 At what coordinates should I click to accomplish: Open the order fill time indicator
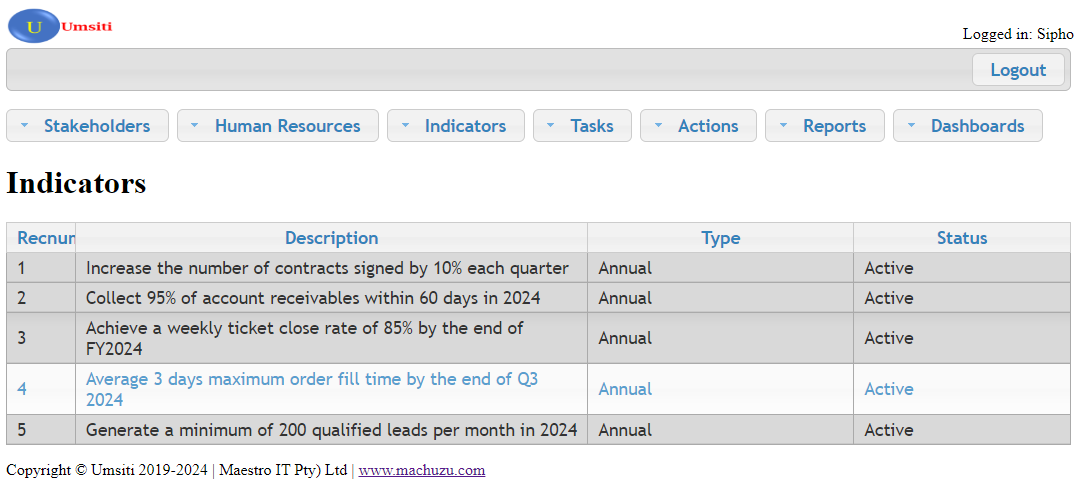(312, 389)
